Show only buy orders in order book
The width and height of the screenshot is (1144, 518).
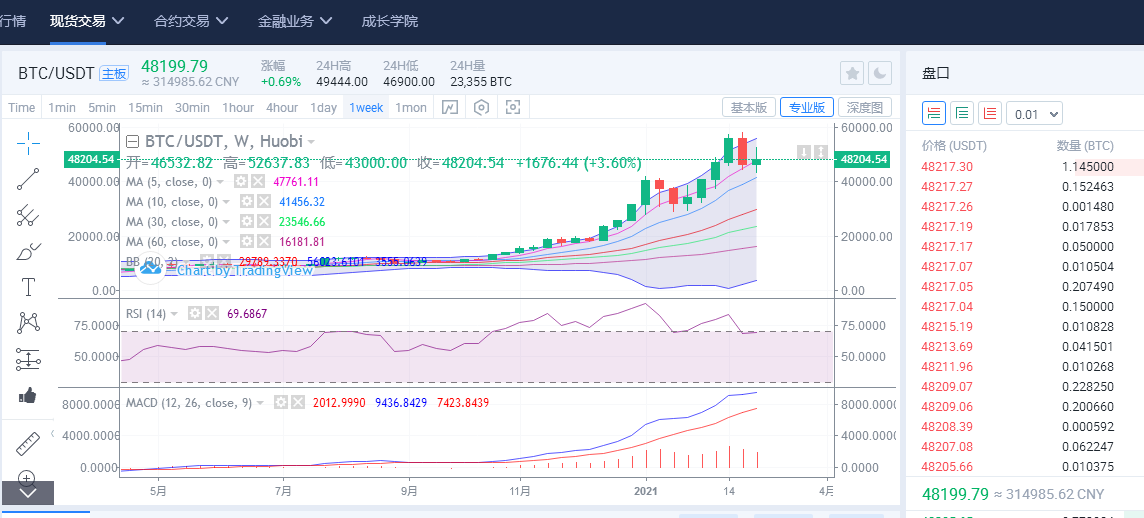tap(962, 113)
